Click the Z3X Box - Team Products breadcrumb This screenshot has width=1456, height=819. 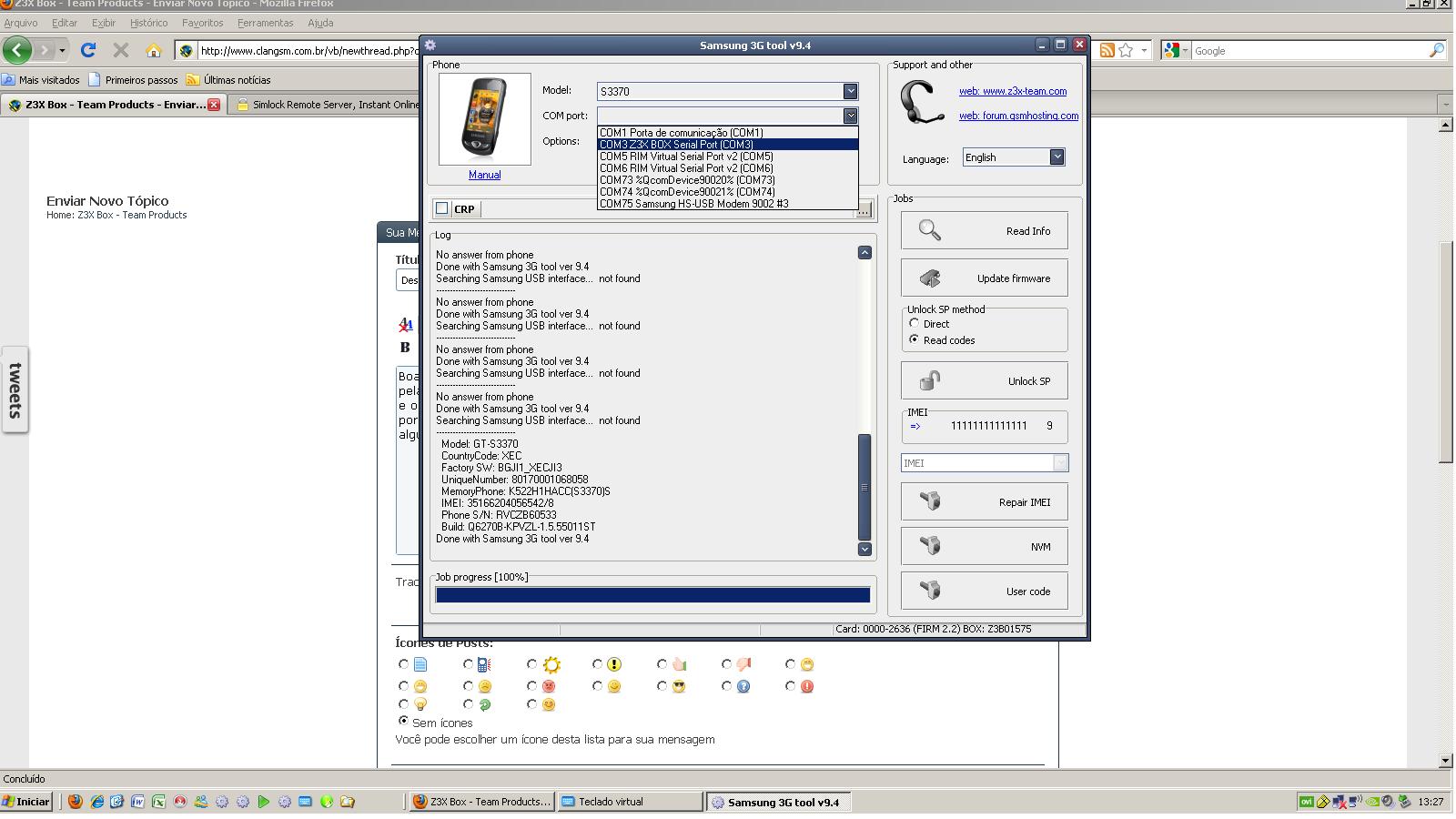(132, 215)
